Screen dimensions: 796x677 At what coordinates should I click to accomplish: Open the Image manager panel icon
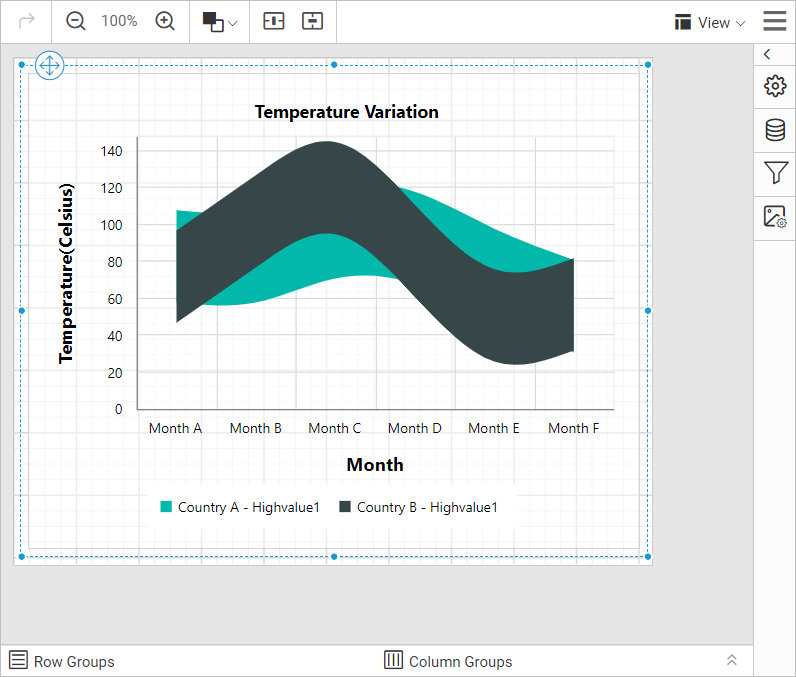pyautogui.click(x=775, y=217)
